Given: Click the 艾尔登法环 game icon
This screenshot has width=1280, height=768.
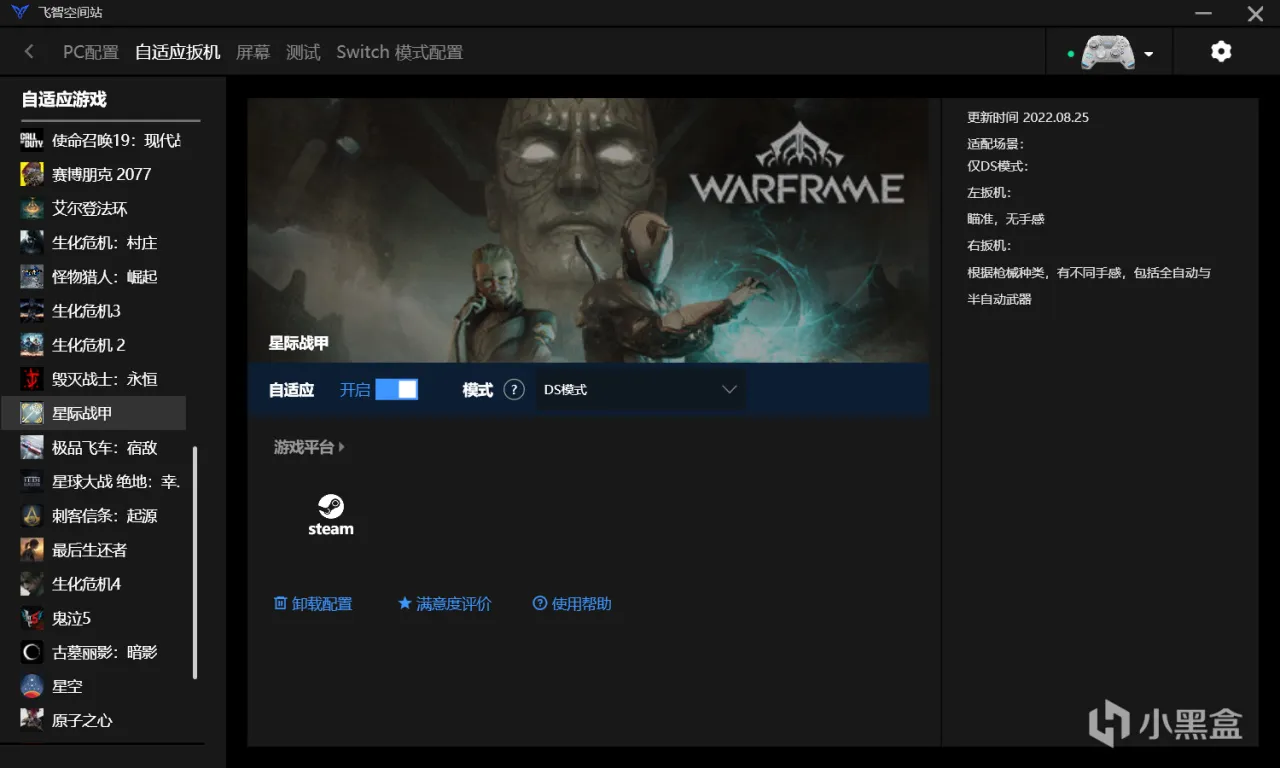Looking at the screenshot, I should click(32, 208).
